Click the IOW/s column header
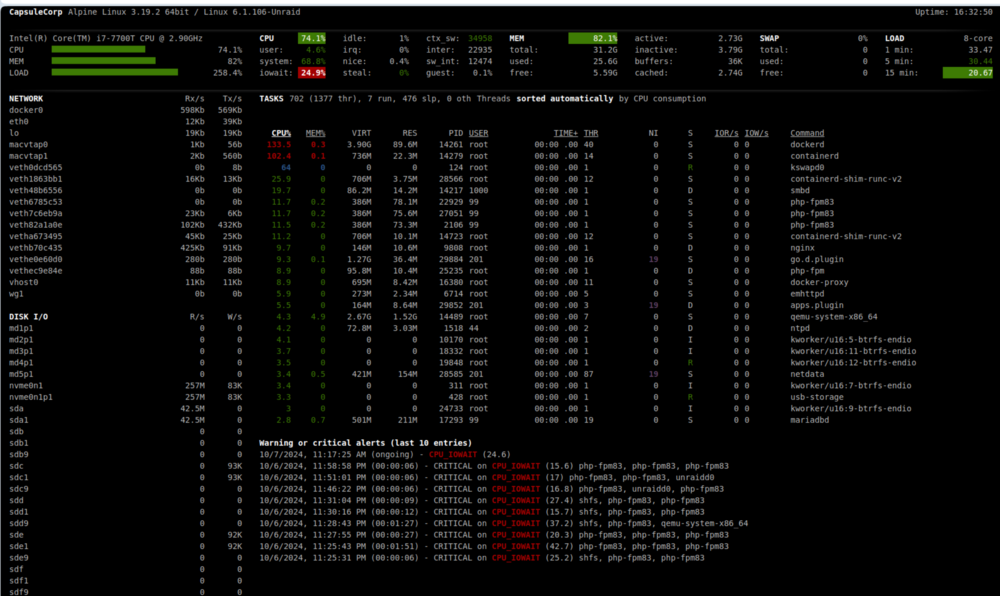This screenshot has height=596, width=1000. 756,133
